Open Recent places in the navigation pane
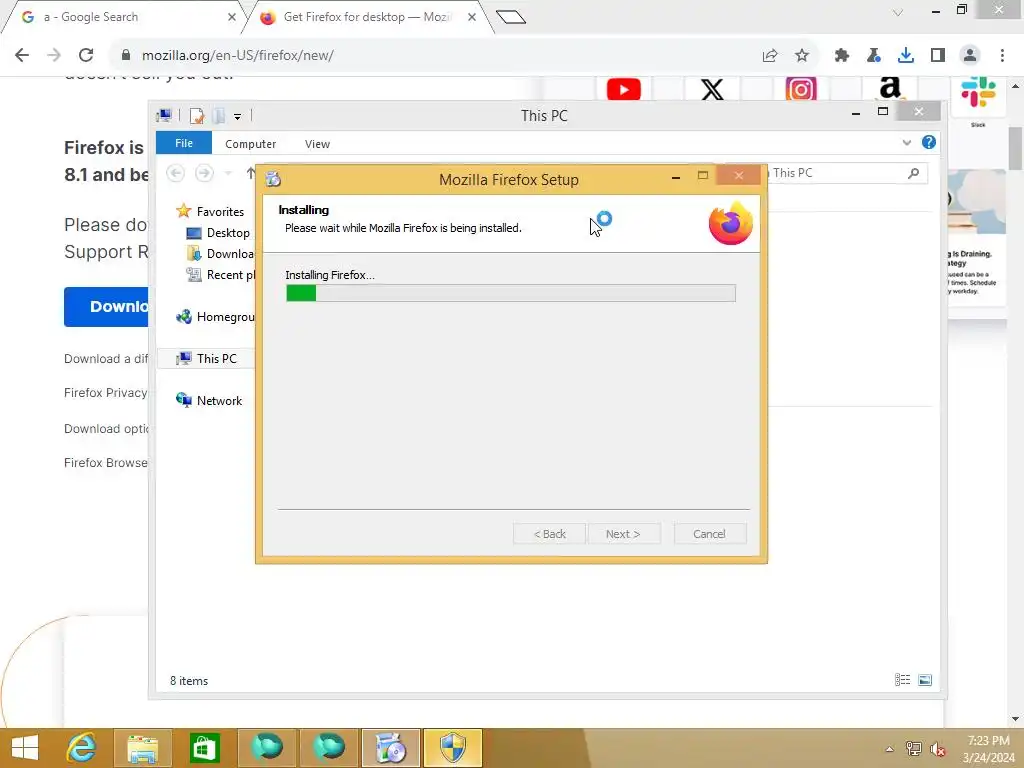 click(x=221, y=275)
